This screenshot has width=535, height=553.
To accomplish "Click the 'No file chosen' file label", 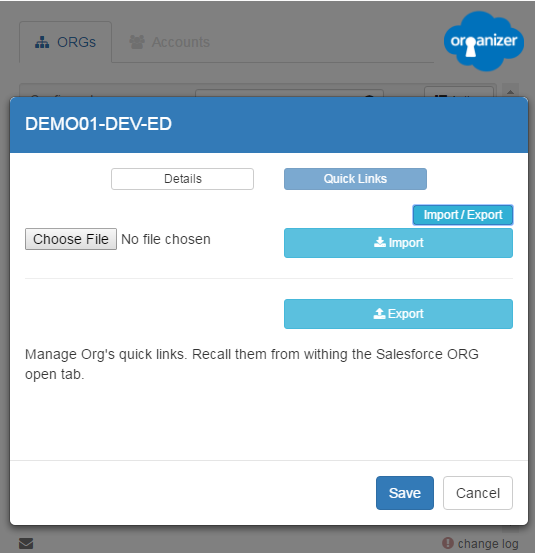I will pyautogui.click(x=166, y=239).
